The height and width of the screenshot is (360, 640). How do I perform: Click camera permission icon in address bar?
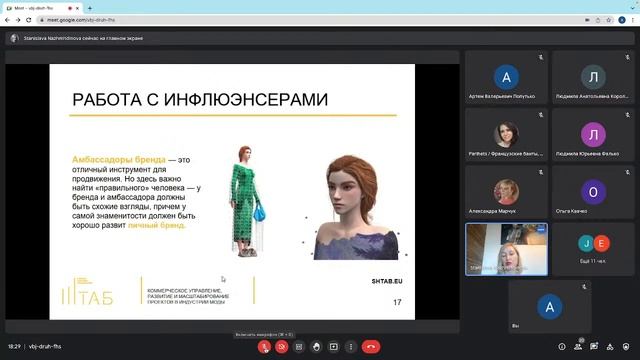[x=587, y=20]
